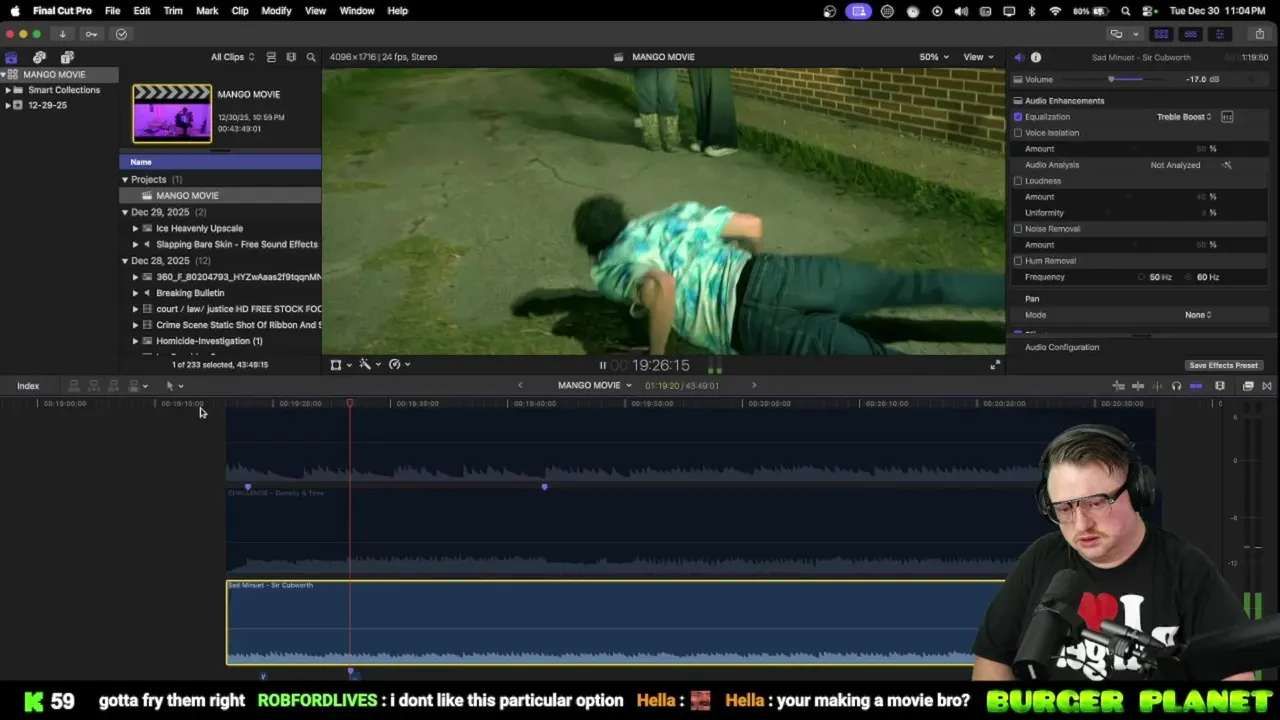
Task: Select the Sad Minuet audio clip
Action: tap(615, 622)
